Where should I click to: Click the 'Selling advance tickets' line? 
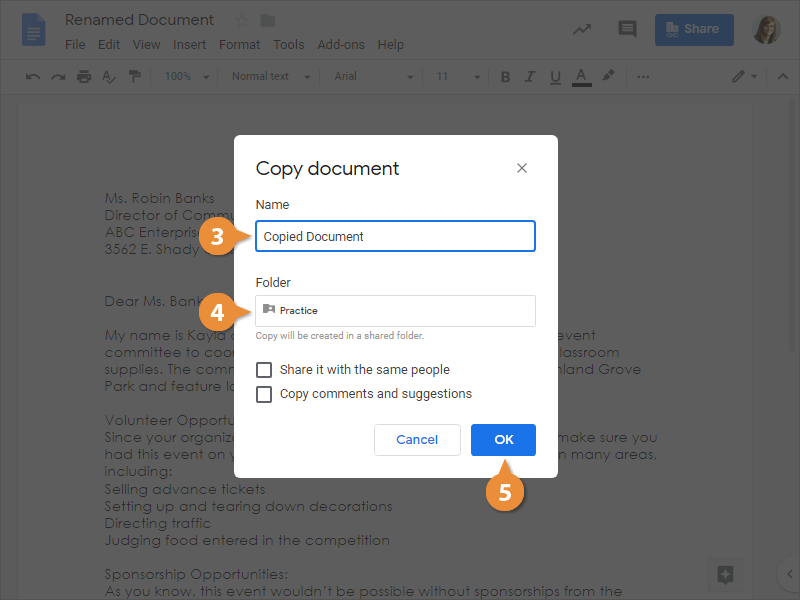tap(185, 489)
